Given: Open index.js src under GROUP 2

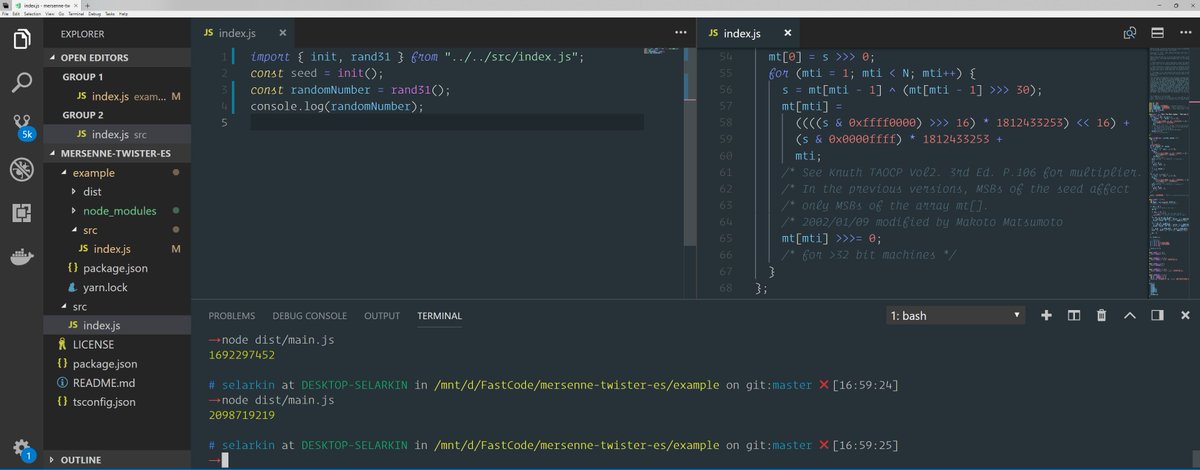Looking at the screenshot, I should [117, 134].
